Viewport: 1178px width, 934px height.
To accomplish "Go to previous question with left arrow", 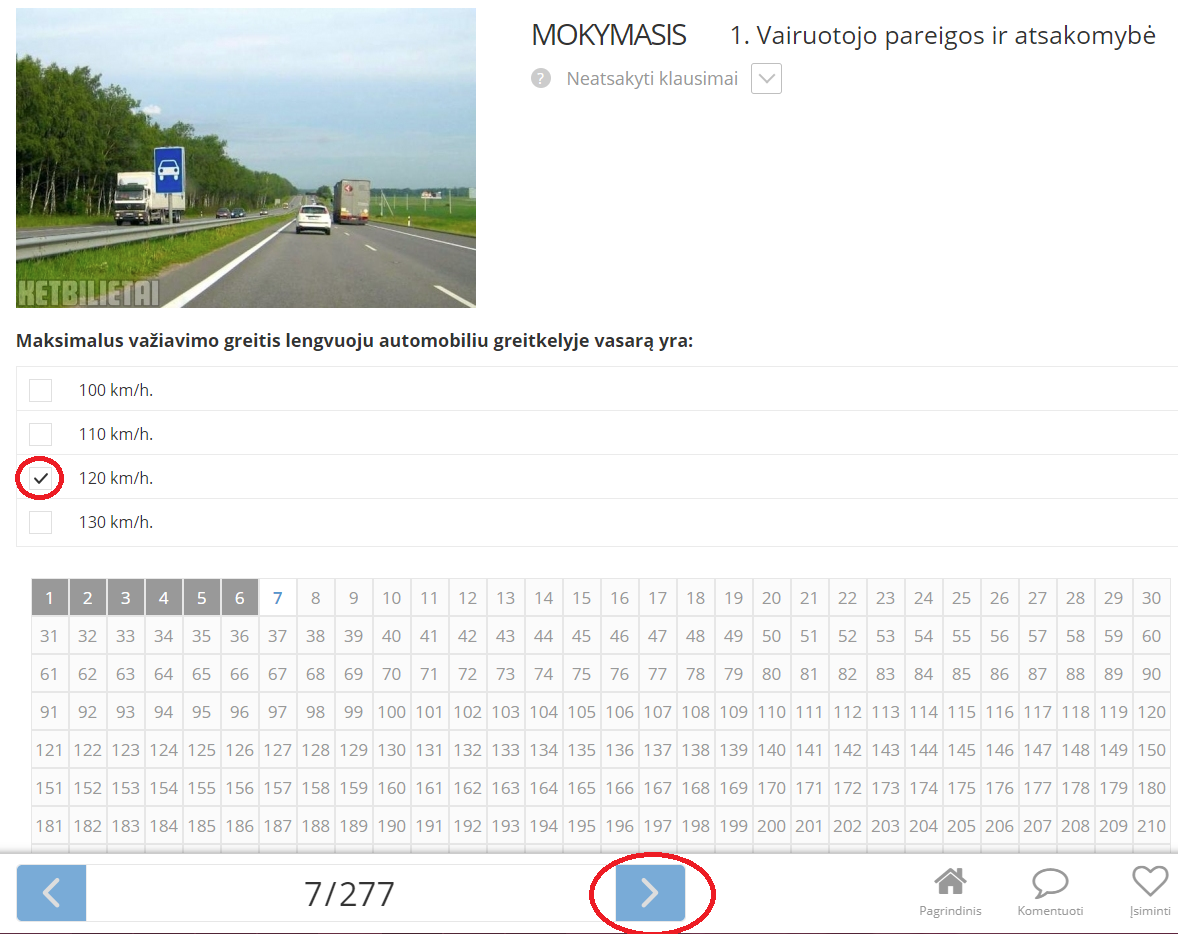I will pos(51,893).
